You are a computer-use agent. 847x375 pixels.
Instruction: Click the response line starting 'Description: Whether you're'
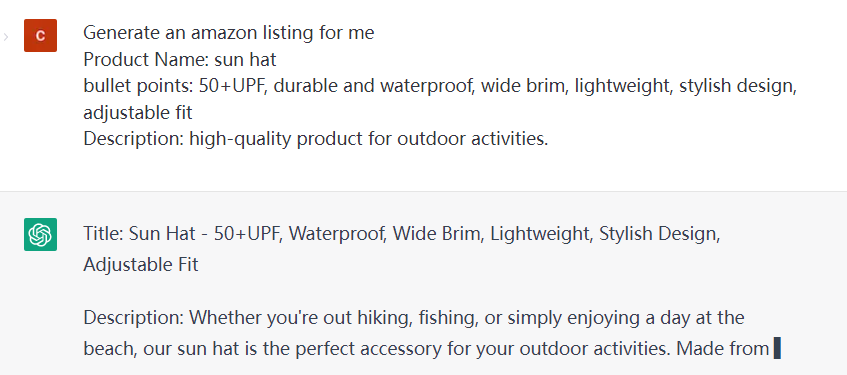(x=414, y=317)
